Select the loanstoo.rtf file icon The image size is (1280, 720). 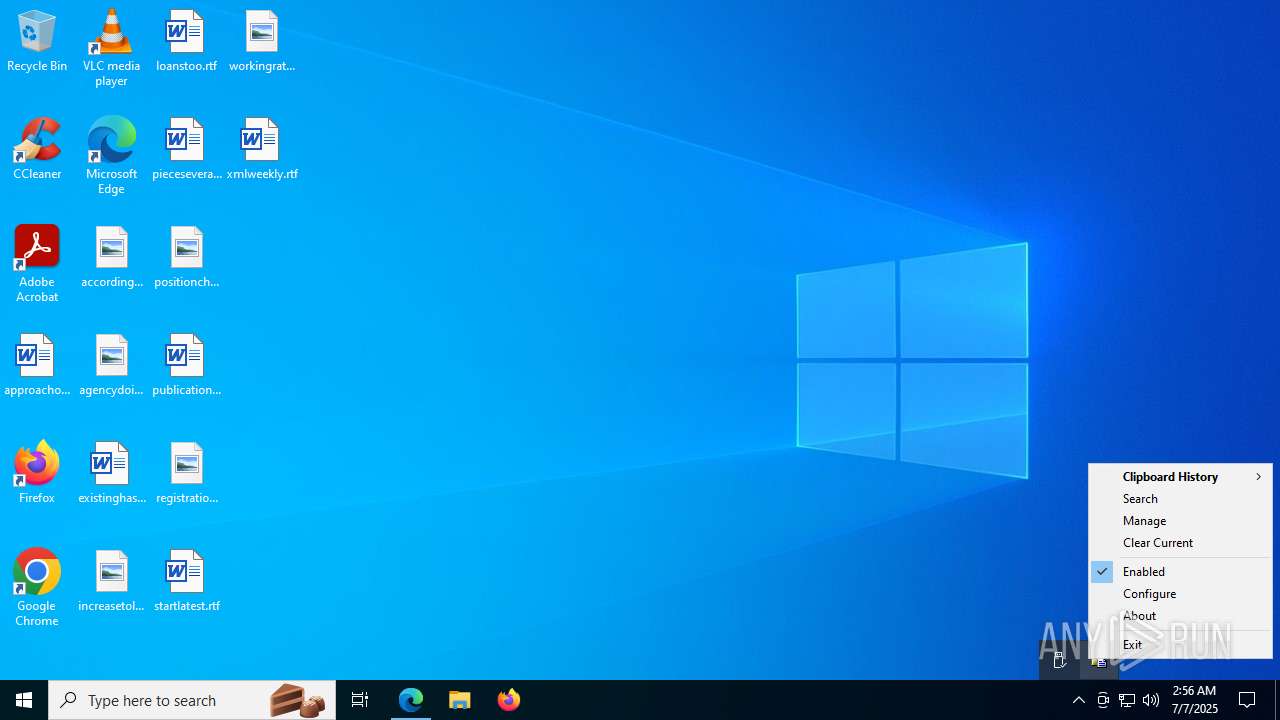pos(186,41)
